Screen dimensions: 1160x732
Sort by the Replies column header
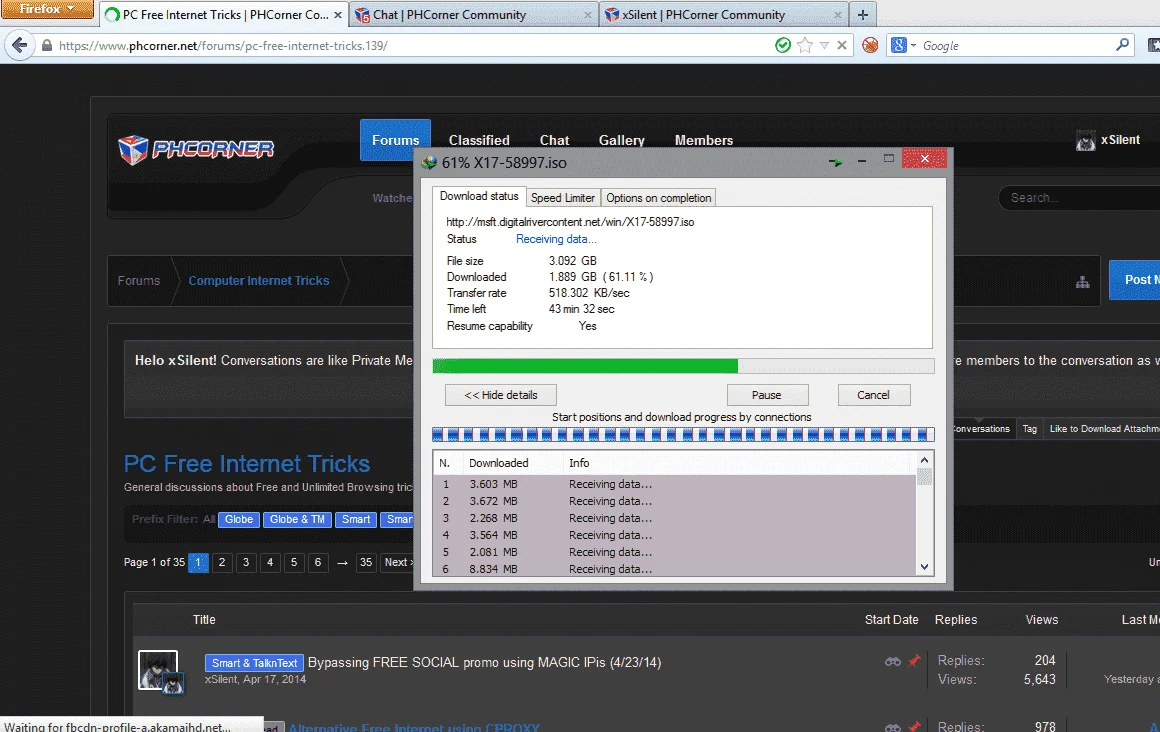pos(956,619)
